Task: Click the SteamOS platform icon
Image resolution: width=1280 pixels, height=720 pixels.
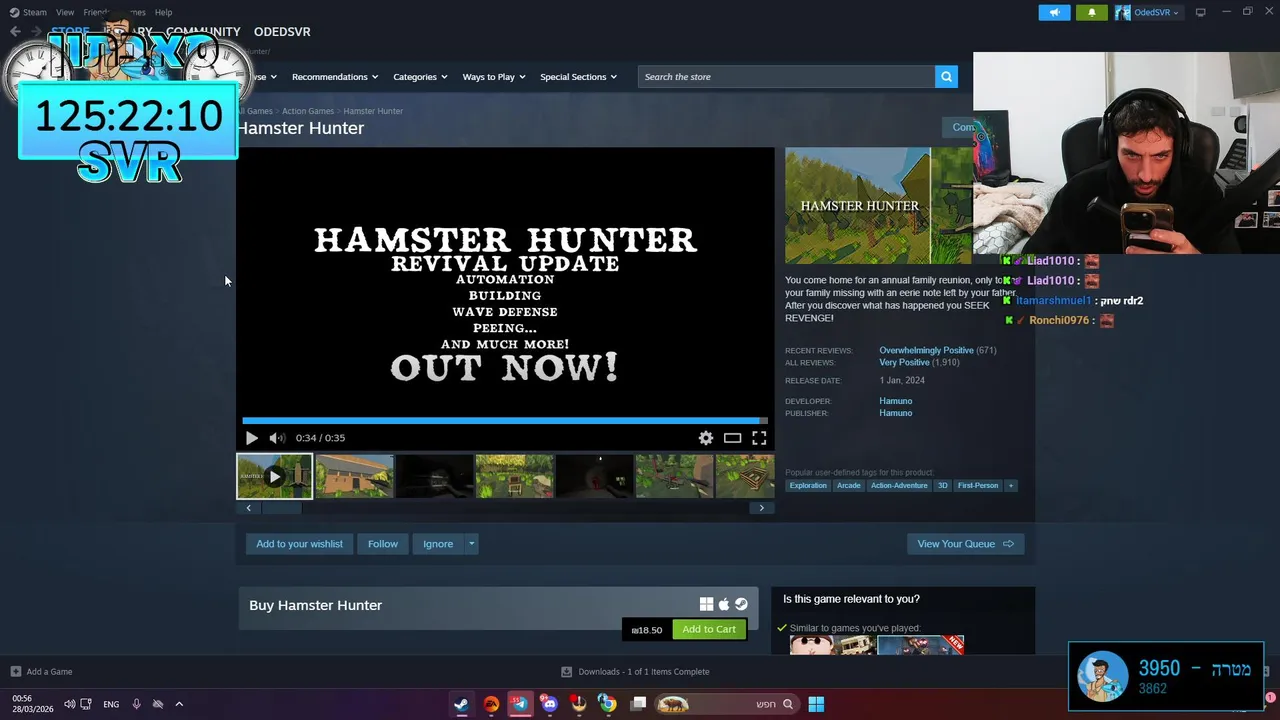Action: click(741, 604)
